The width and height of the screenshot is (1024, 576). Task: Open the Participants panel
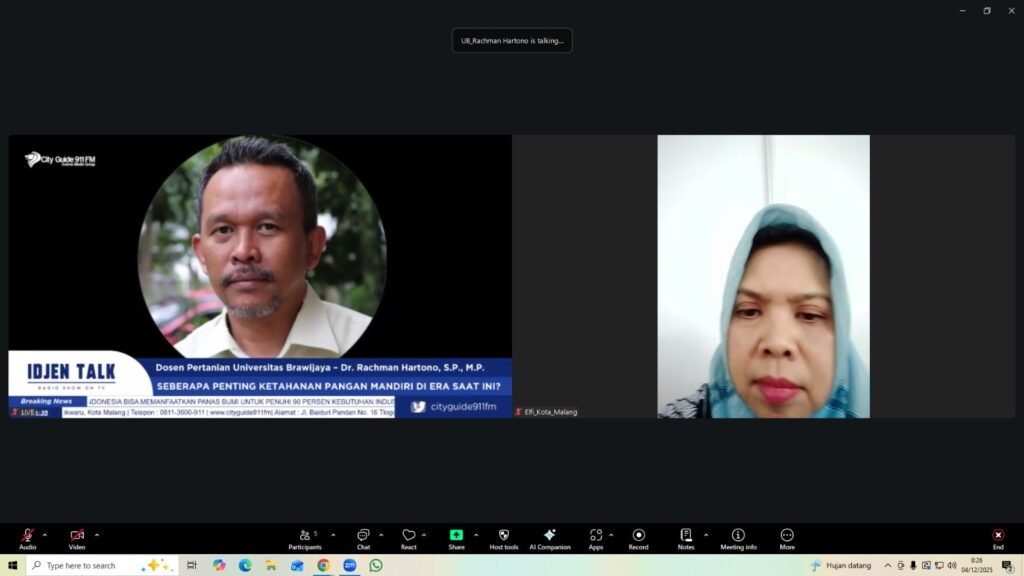(x=305, y=537)
